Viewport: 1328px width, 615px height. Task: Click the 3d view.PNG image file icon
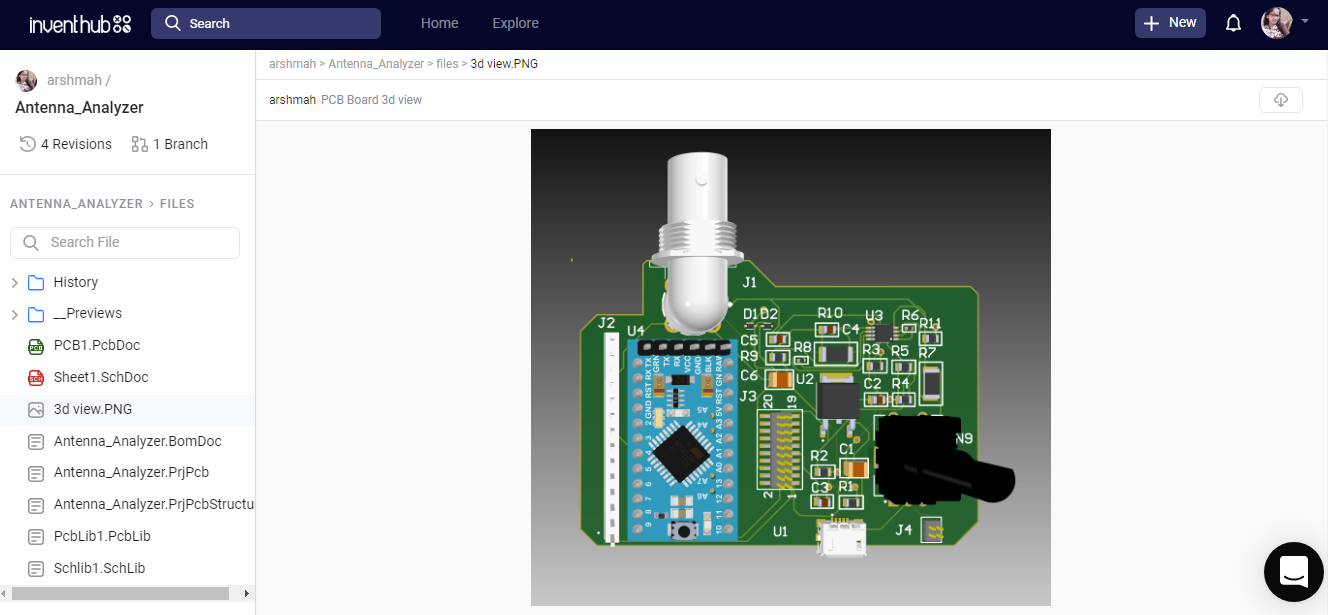36,409
